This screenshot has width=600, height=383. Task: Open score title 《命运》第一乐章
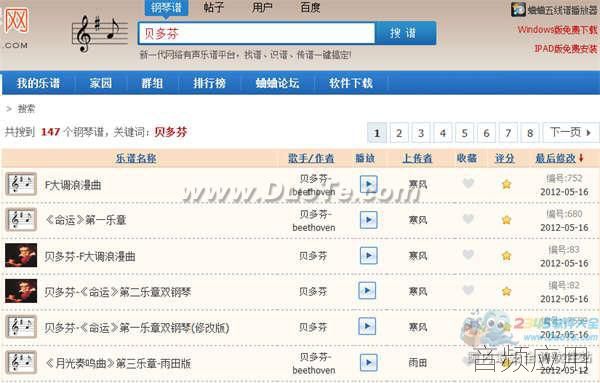click(86, 220)
